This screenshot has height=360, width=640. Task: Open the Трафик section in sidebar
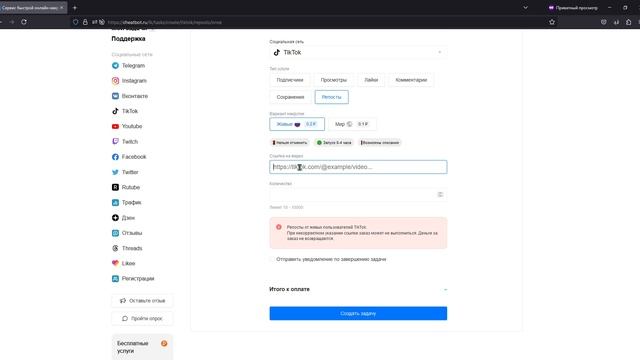[x=127, y=202]
